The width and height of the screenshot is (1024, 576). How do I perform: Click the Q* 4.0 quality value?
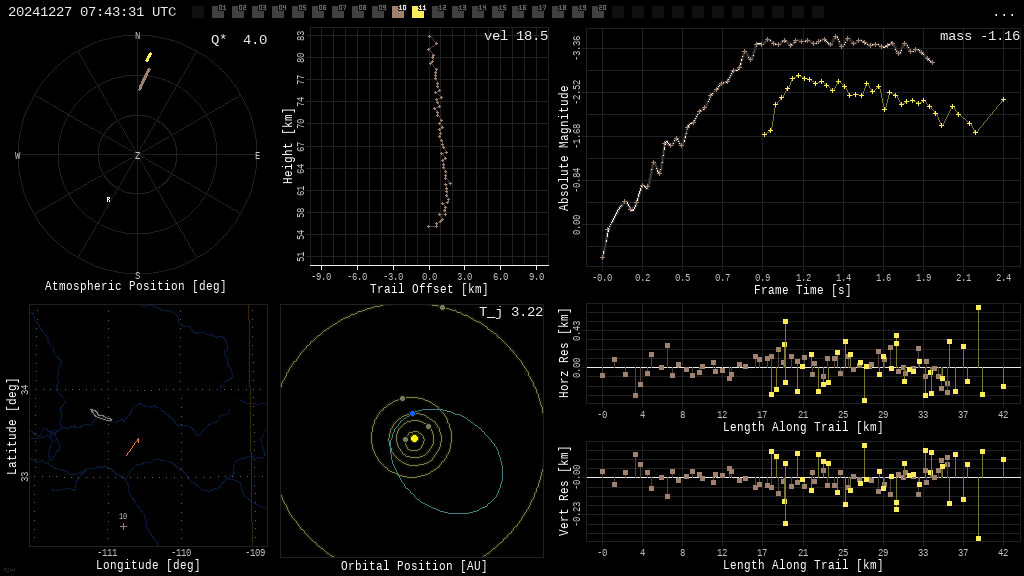tap(239, 40)
